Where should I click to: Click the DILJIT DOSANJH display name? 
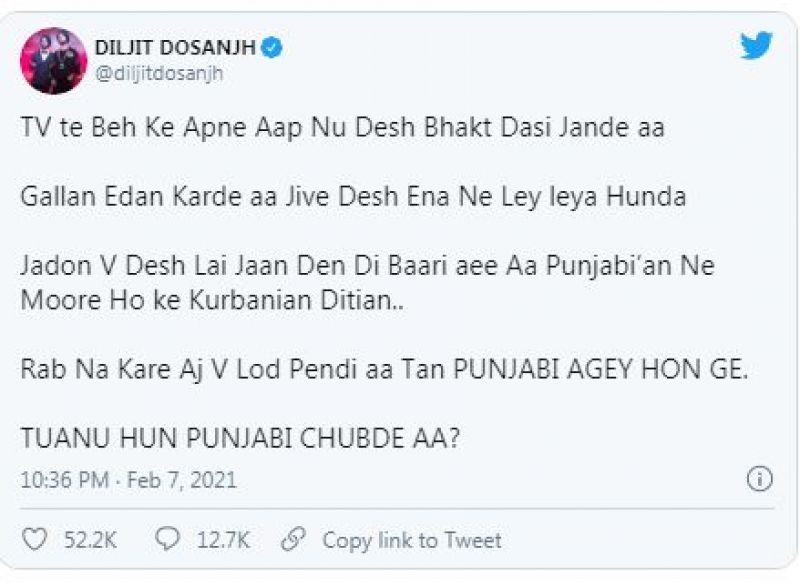(x=175, y=47)
